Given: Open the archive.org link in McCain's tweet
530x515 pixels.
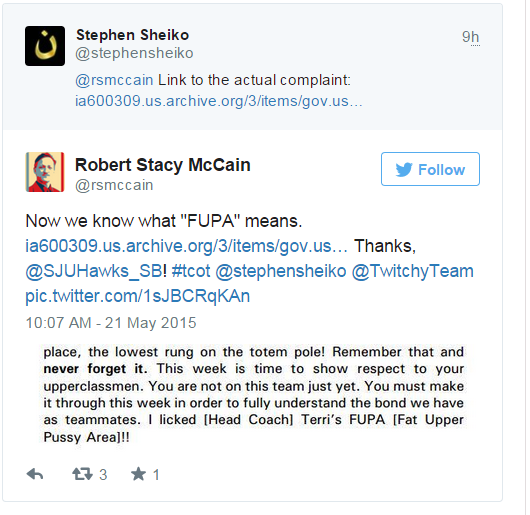Looking at the screenshot, I should pos(187,246).
